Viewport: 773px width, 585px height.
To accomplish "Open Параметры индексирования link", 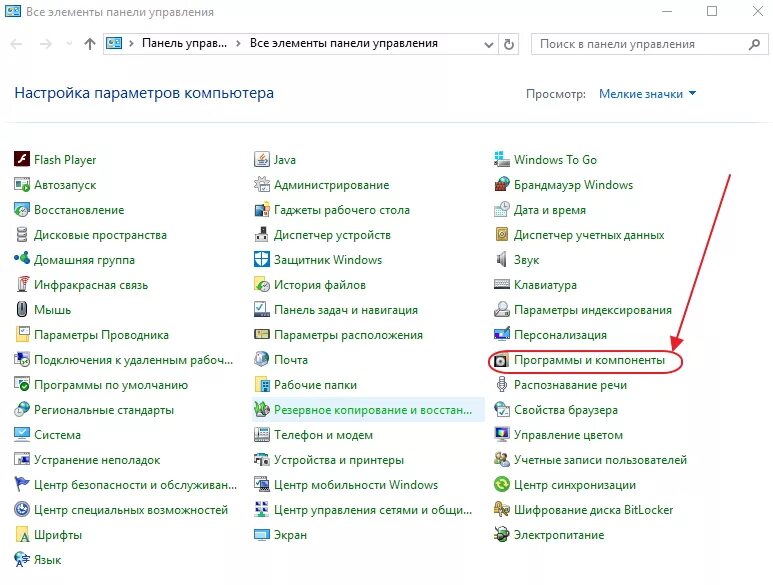I will 593,310.
